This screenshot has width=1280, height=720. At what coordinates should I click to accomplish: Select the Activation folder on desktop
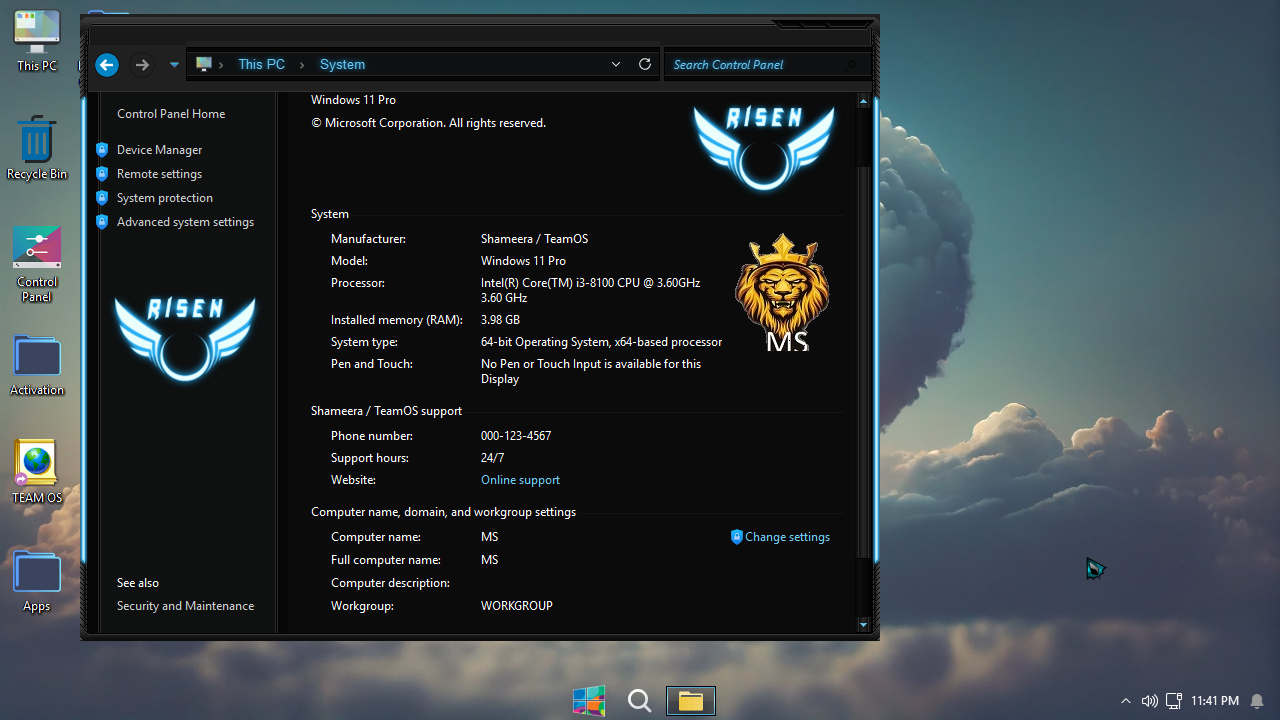click(x=37, y=366)
